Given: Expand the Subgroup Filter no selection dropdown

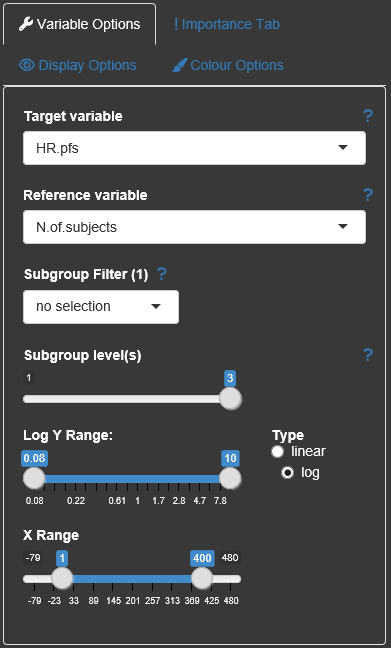Looking at the screenshot, I should (101, 307).
